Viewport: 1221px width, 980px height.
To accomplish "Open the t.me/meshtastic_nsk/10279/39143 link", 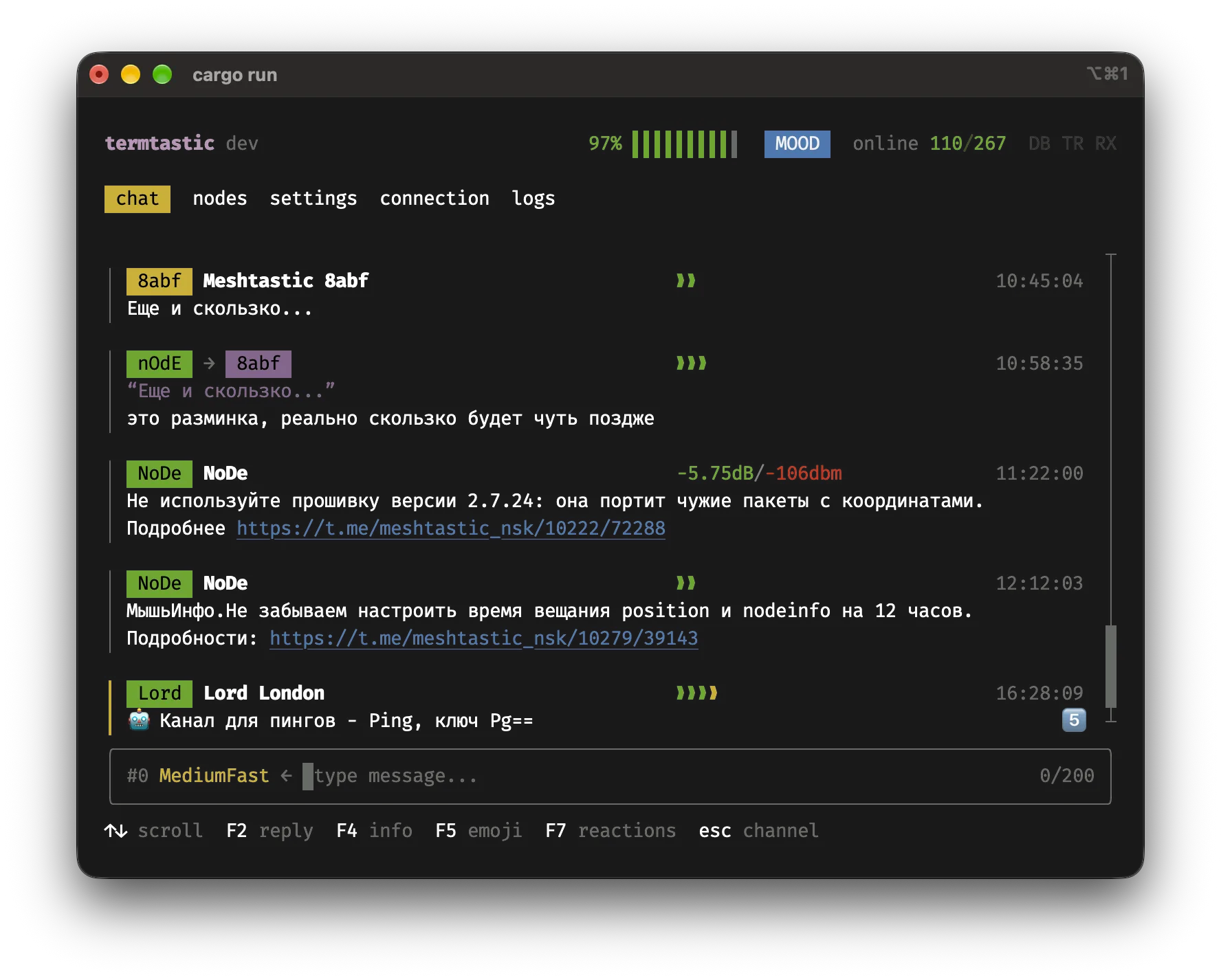I will [x=484, y=638].
